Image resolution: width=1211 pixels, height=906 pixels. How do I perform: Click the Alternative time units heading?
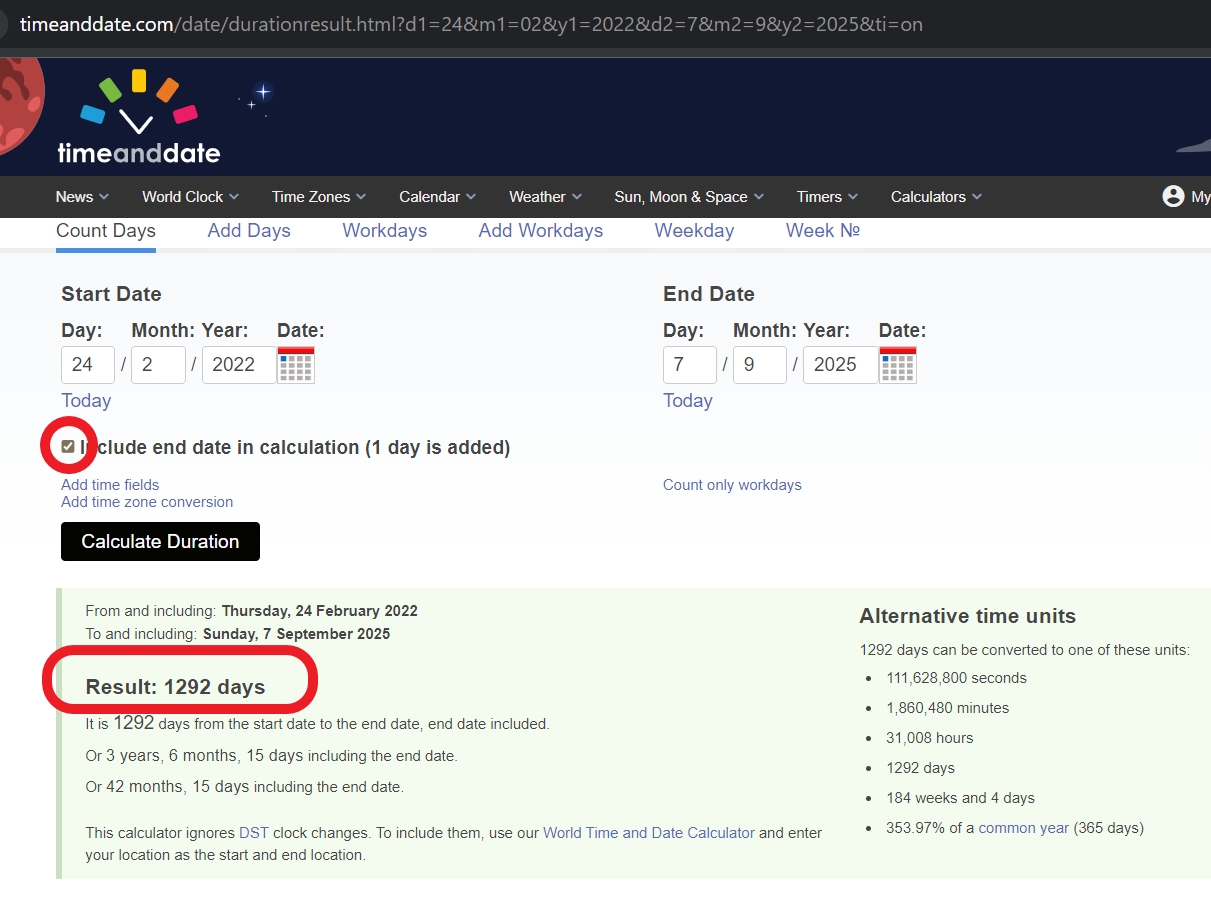(968, 616)
